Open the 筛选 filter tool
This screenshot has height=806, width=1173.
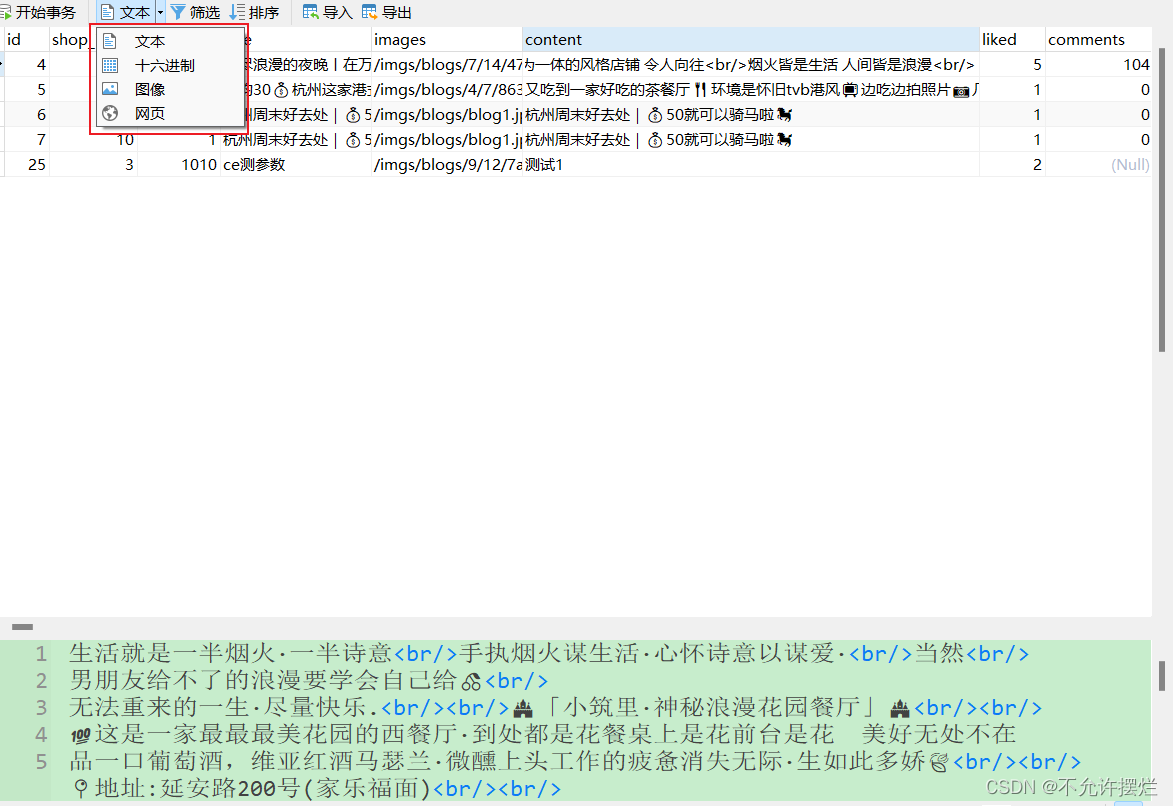pyautogui.click(x=195, y=12)
